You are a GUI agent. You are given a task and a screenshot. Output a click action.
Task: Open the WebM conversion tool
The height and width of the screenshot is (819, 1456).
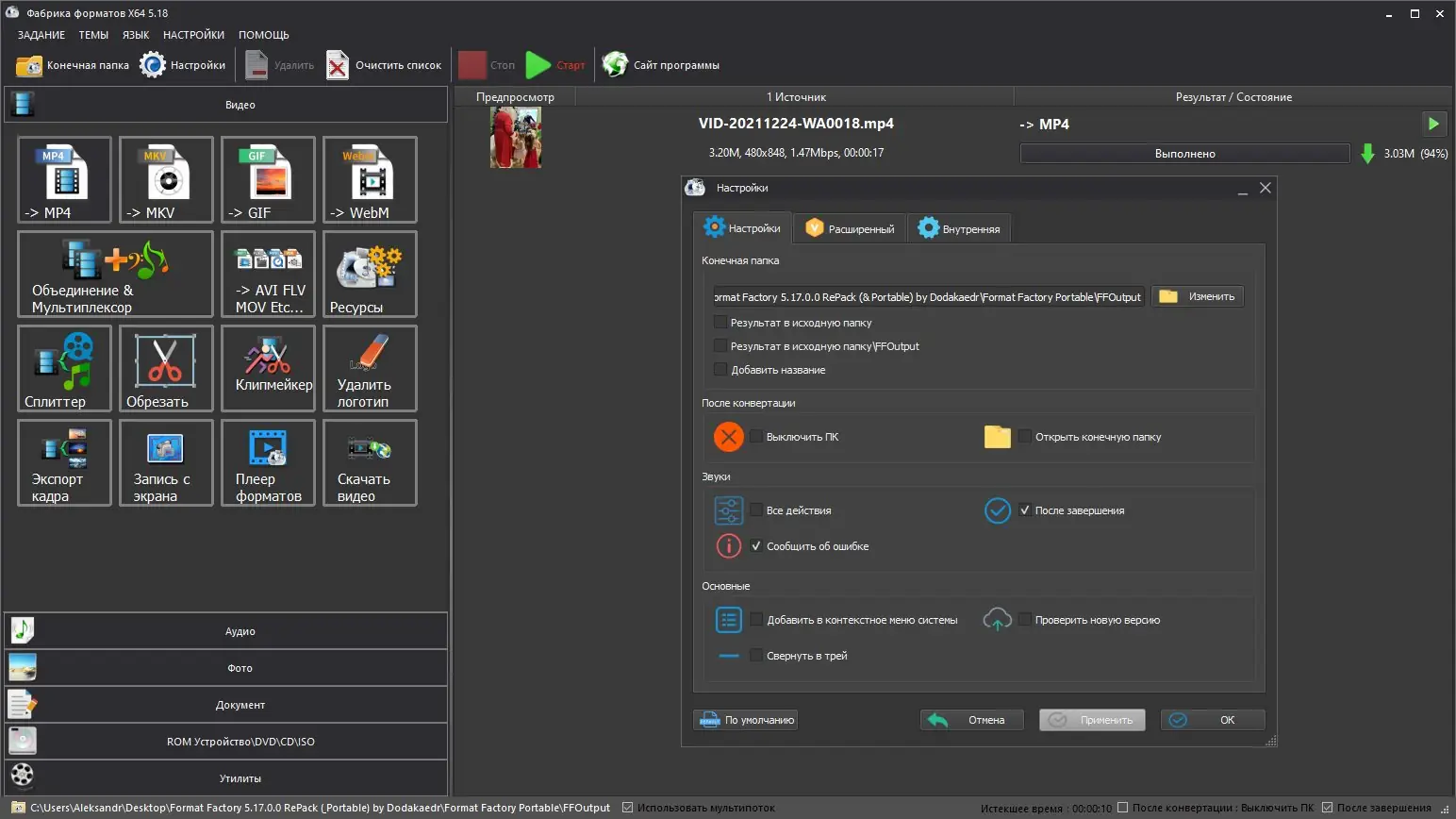[370, 179]
